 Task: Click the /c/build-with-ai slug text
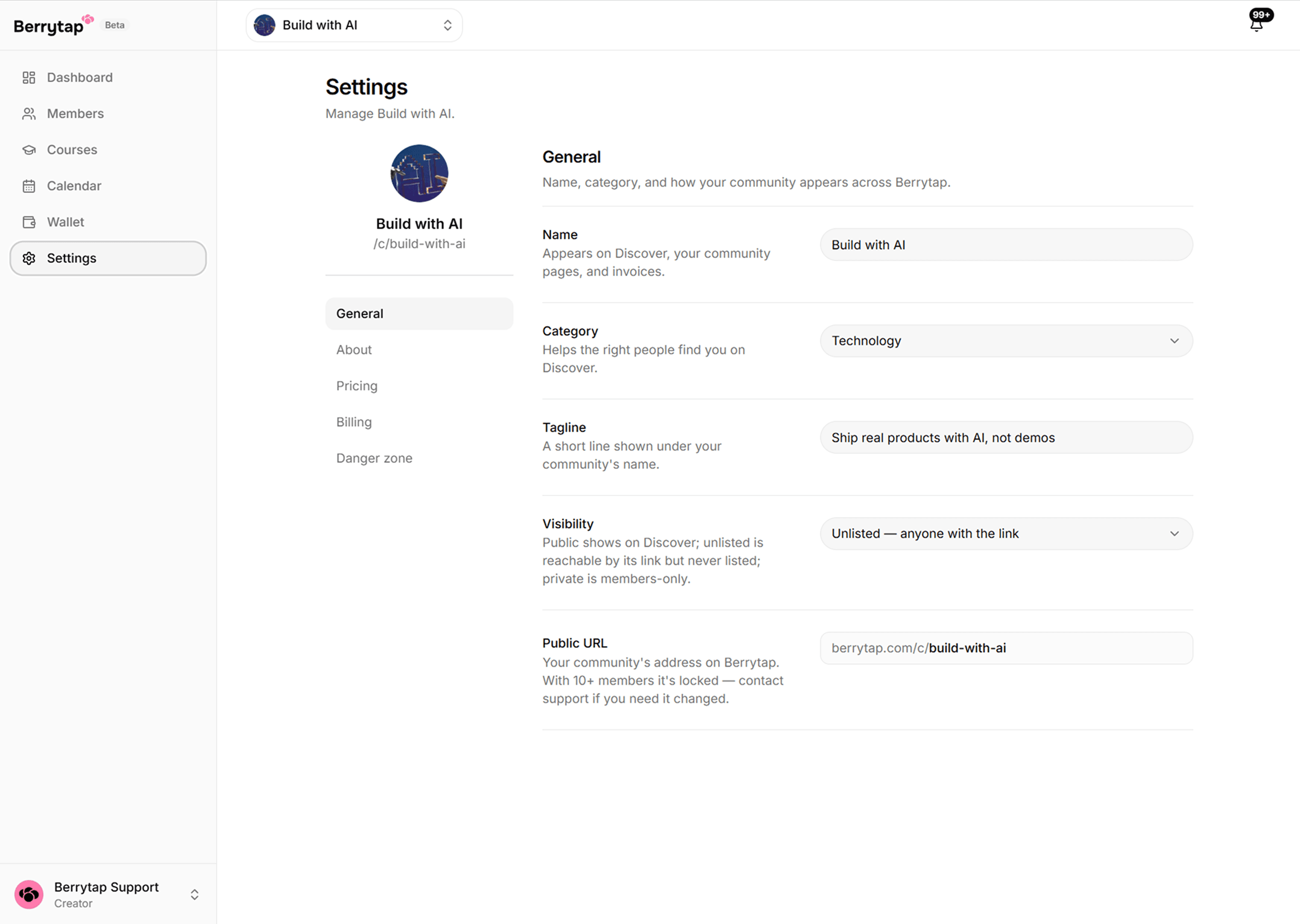pos(419,244)
